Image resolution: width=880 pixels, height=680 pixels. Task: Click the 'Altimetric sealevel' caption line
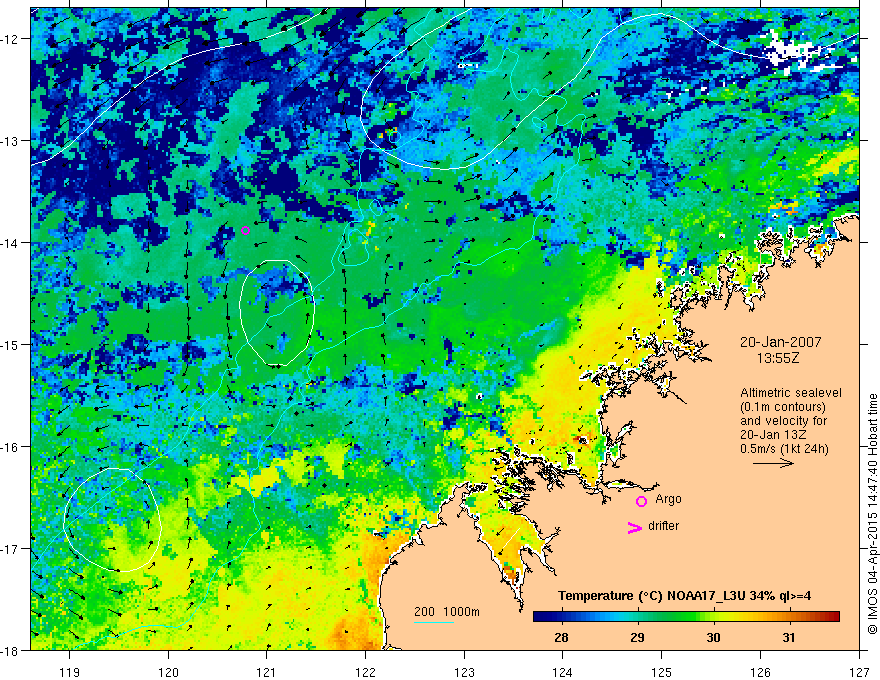point(791,393)
